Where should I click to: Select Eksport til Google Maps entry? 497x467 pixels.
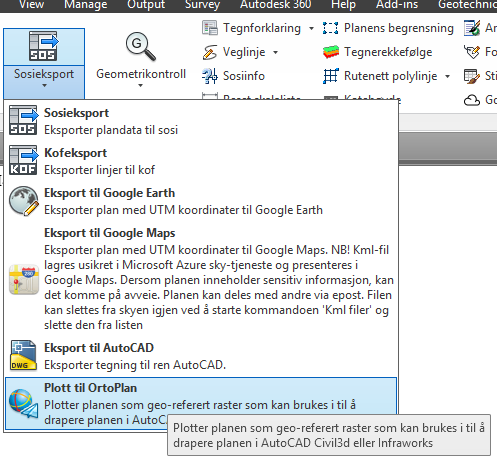pos(201,279)
